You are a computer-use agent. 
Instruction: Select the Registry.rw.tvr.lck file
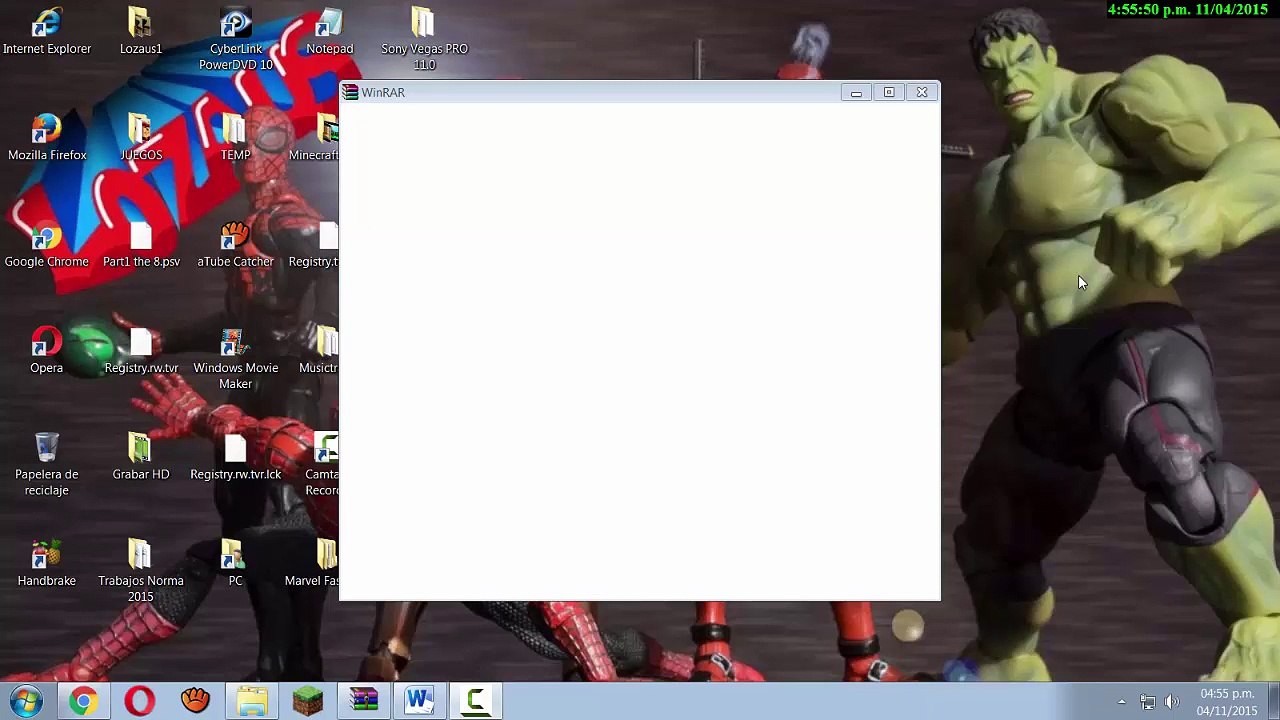[x=235, y=456]
